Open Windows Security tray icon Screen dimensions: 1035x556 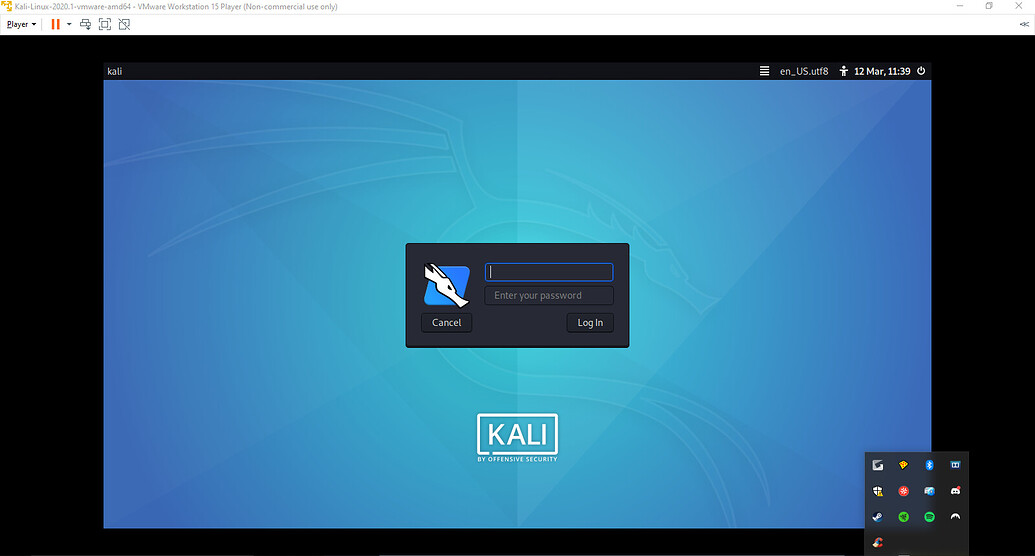pos(877,491)
